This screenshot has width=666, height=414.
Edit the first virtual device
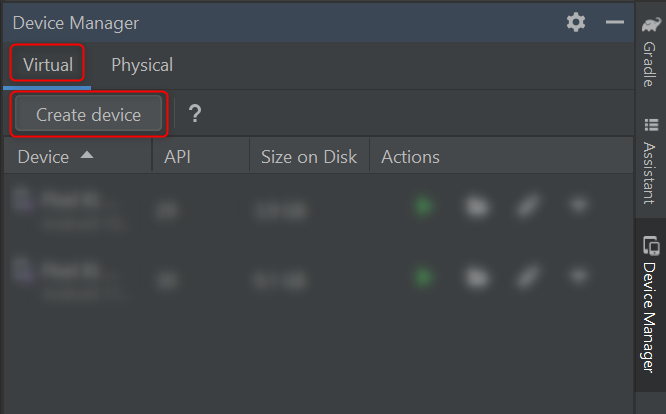click(x=528, y=207)
